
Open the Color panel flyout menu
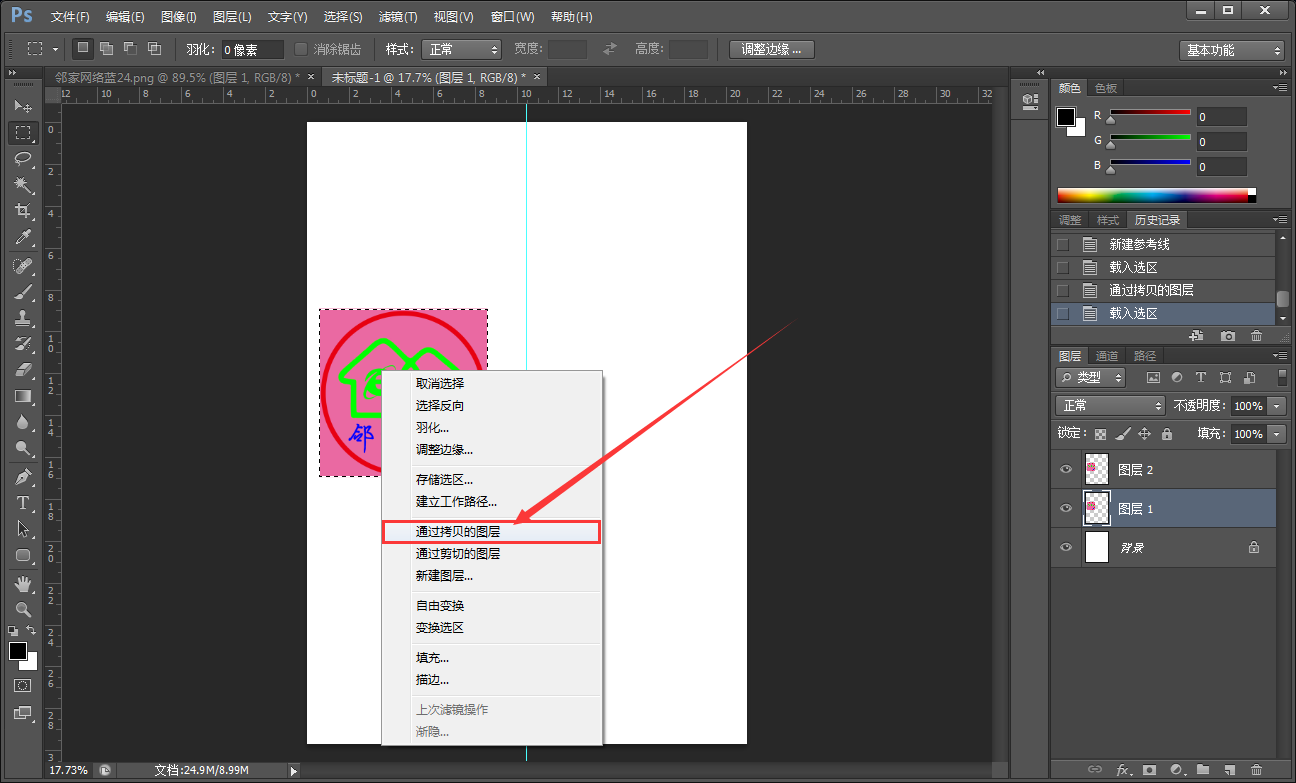pos(1279,87)
